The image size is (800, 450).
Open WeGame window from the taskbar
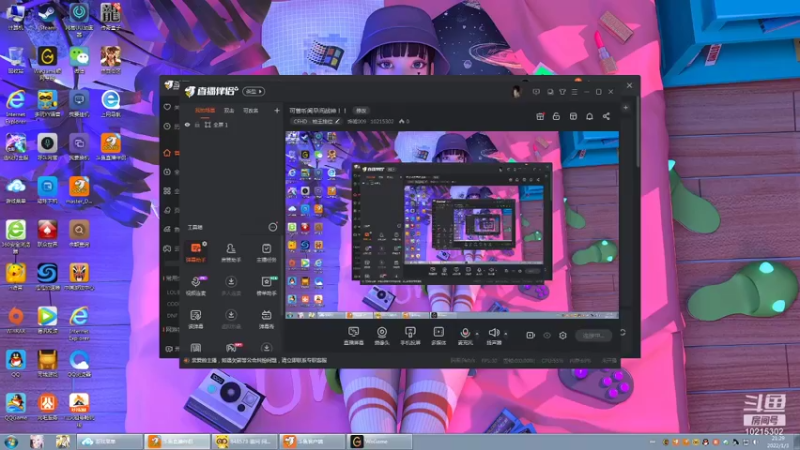point(379,441)
